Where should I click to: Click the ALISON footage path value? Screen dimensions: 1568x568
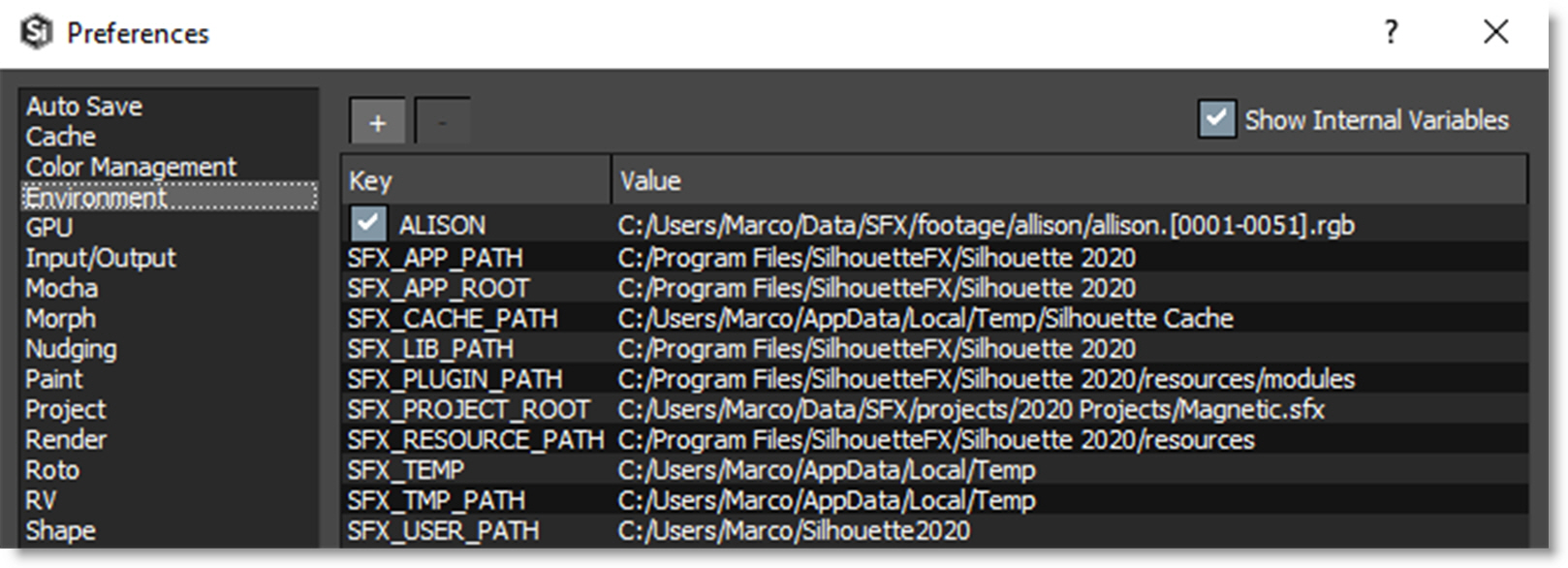tap(986, 226)
